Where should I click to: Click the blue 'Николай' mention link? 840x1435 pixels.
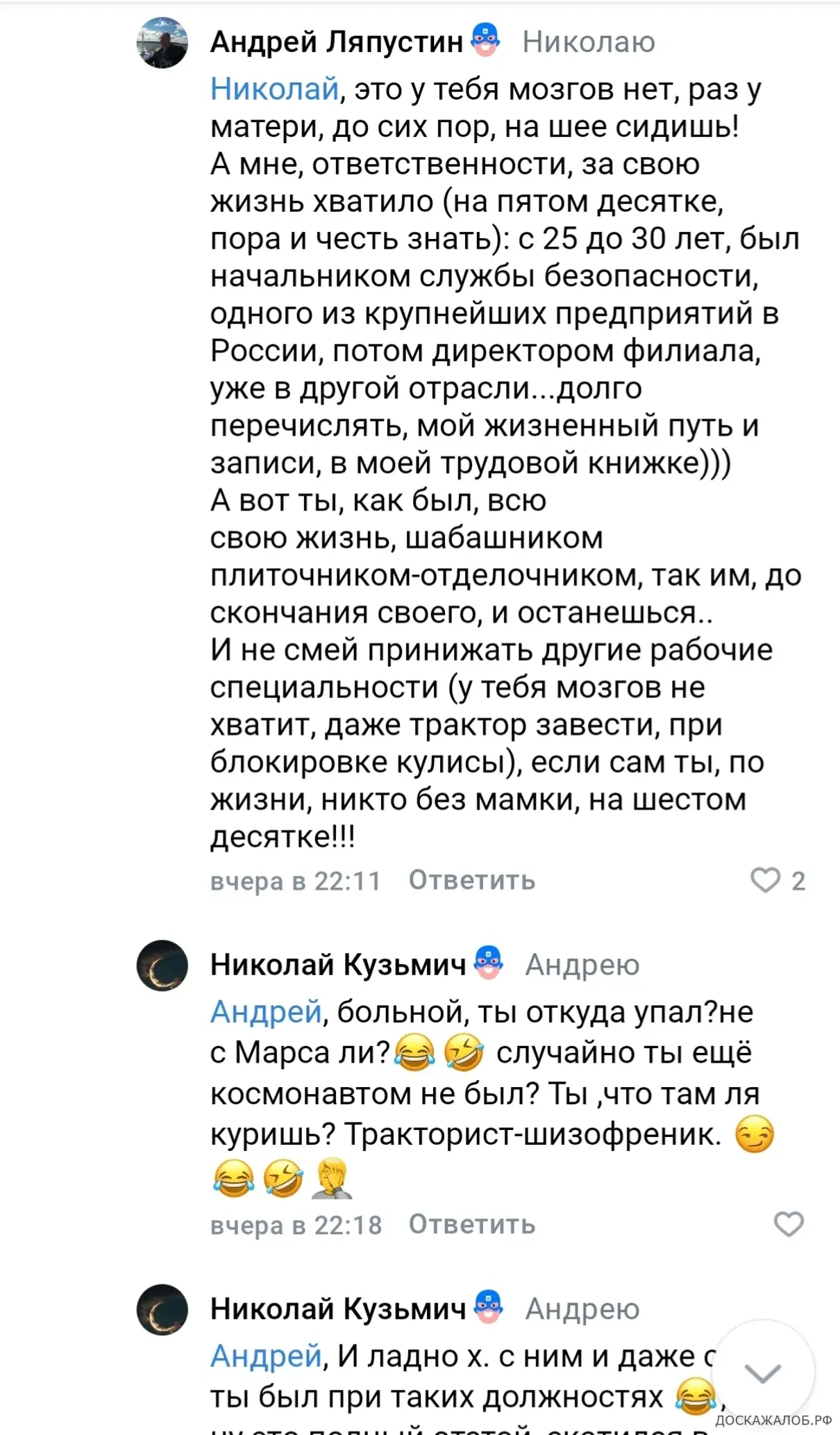pyautogui.click(x=275, y=90)
